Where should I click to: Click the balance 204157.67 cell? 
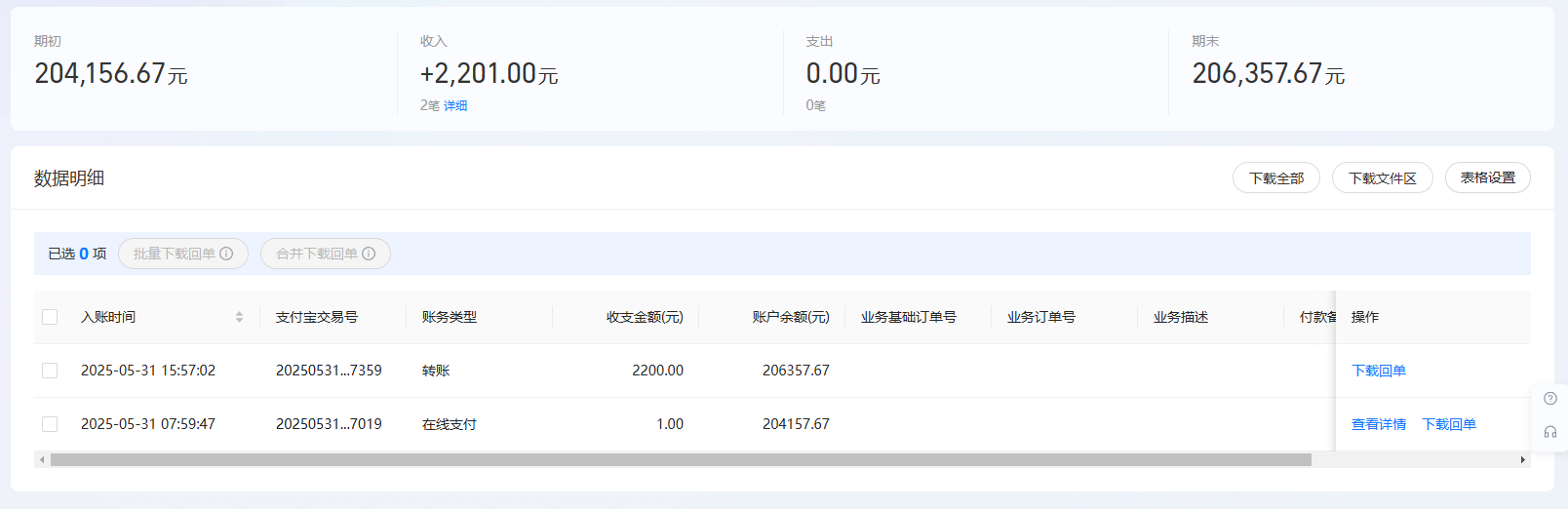coord(796,424)
